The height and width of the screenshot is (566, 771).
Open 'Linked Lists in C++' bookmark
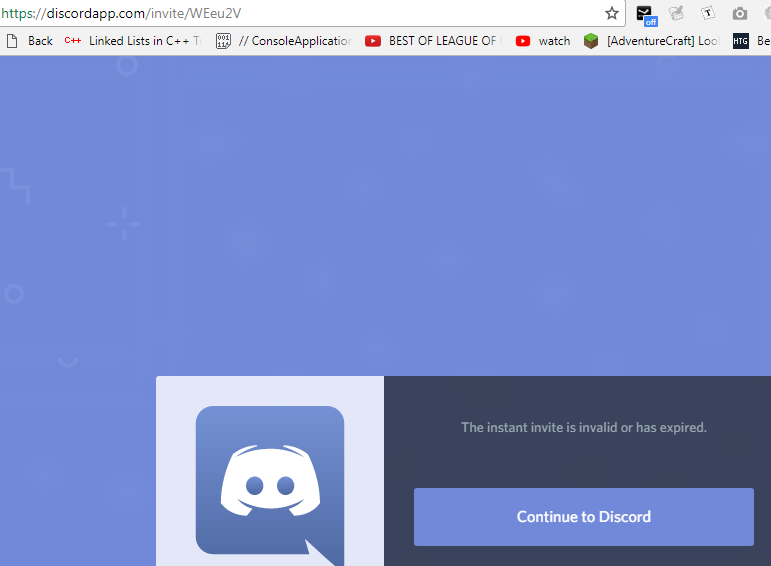point(134,41)
